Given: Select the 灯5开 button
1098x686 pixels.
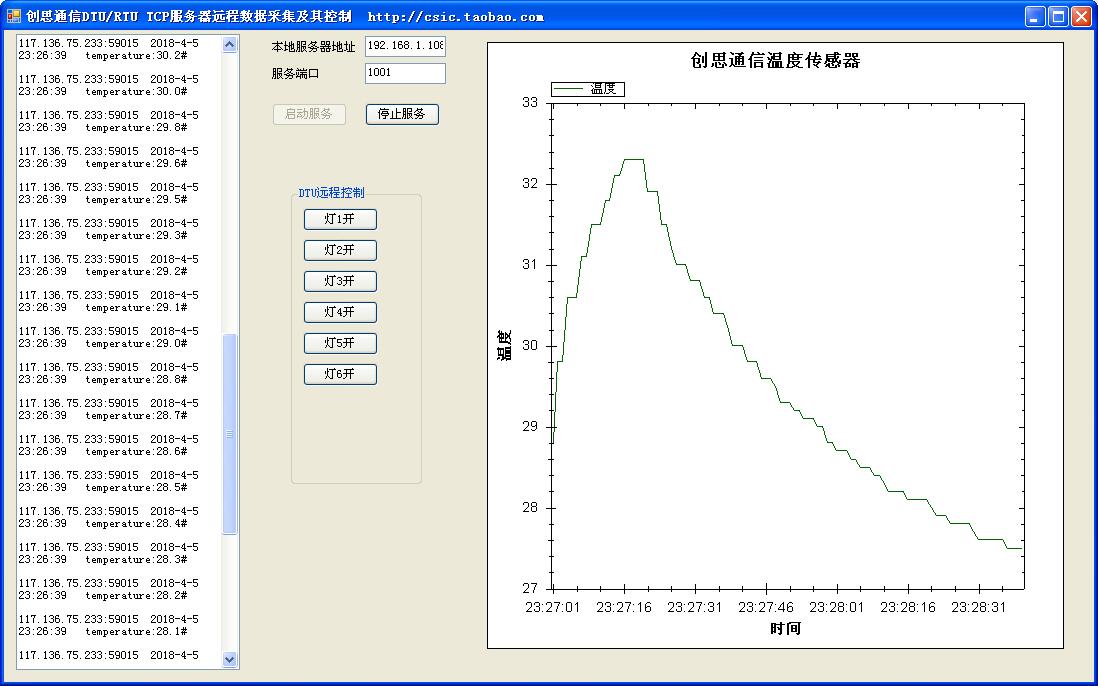Looking at the screenshot, I should coord(340,343).
